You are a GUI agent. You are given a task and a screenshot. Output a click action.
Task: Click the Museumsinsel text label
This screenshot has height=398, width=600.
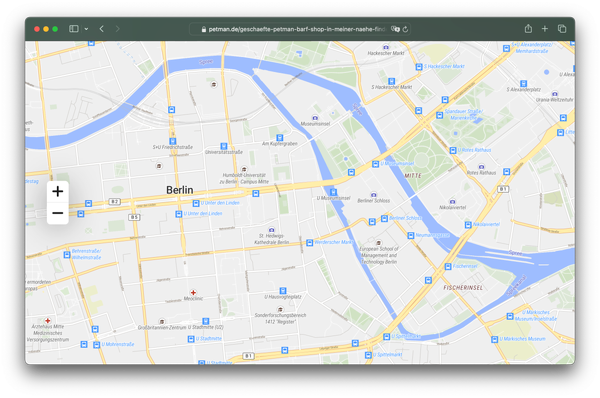(315, 124)
